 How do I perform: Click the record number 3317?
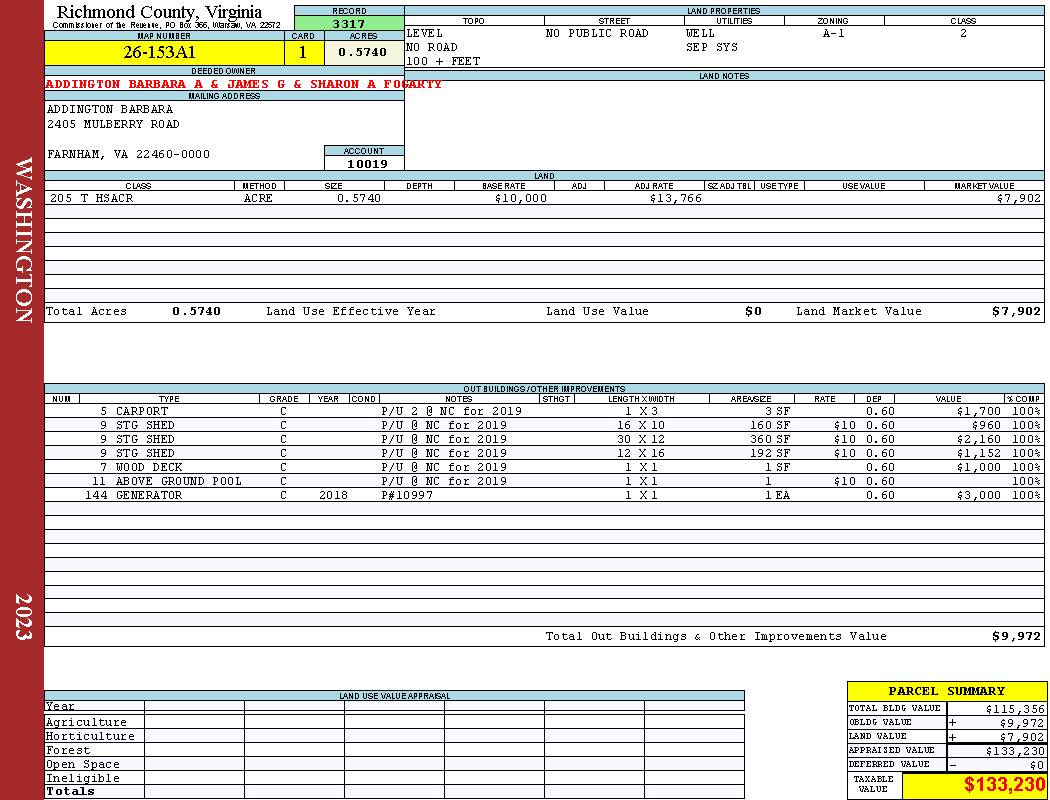click(x=349, y=24)
